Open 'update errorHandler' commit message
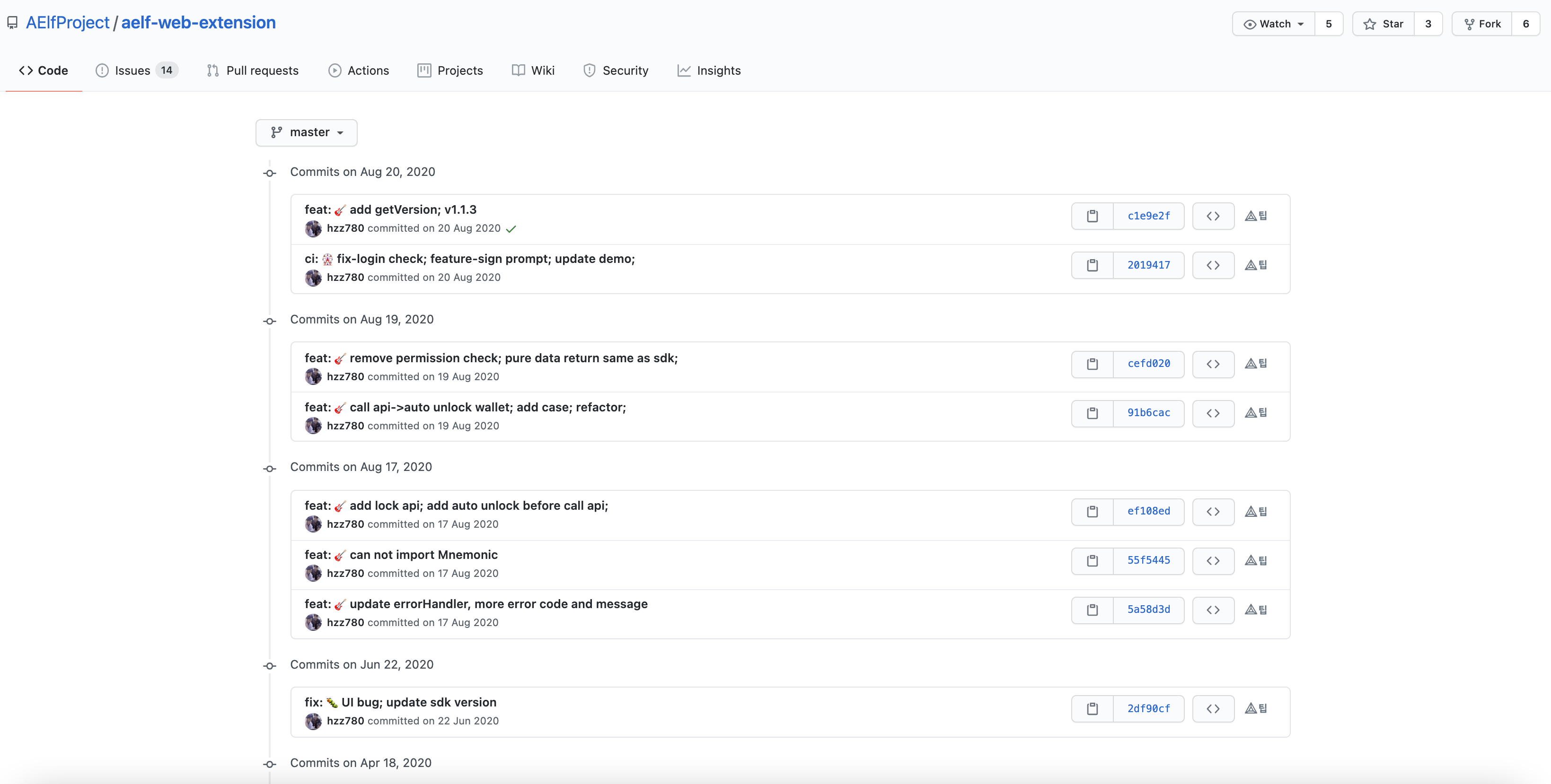The height and width of the screenshot is (784, 1551). coord(476,604)
